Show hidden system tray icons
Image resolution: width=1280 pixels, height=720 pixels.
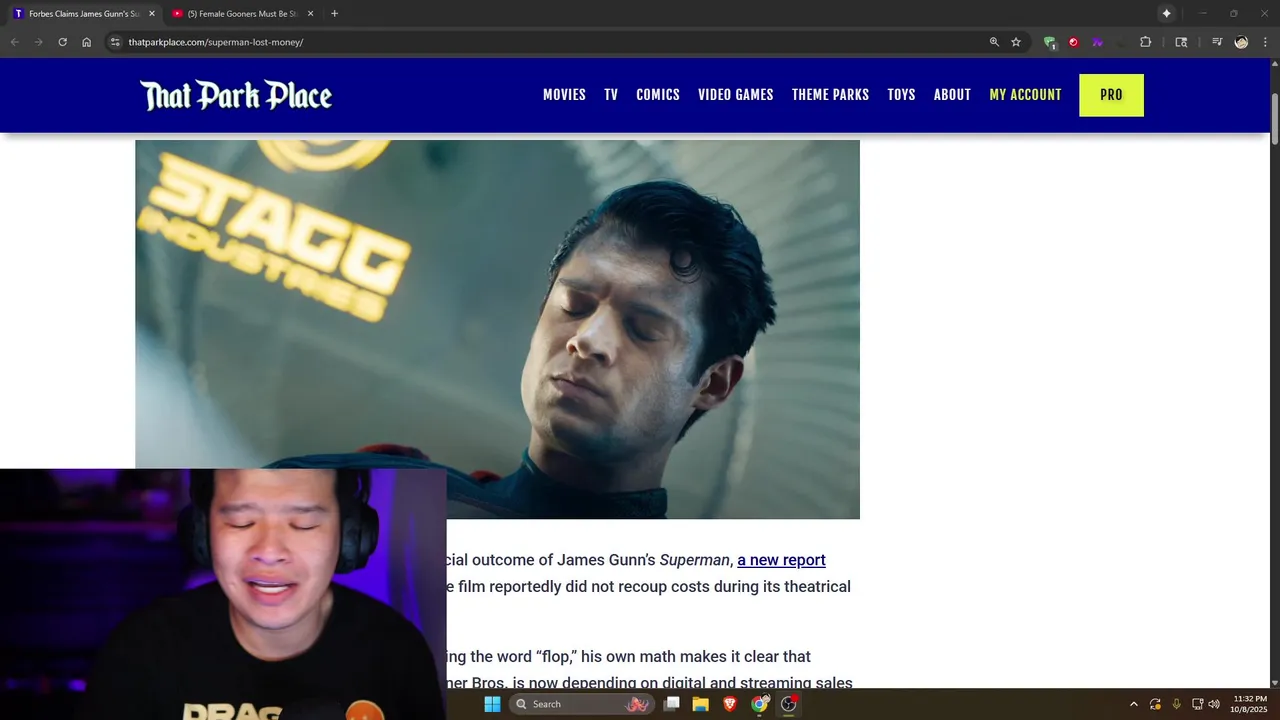click(x=1133, y=704)
